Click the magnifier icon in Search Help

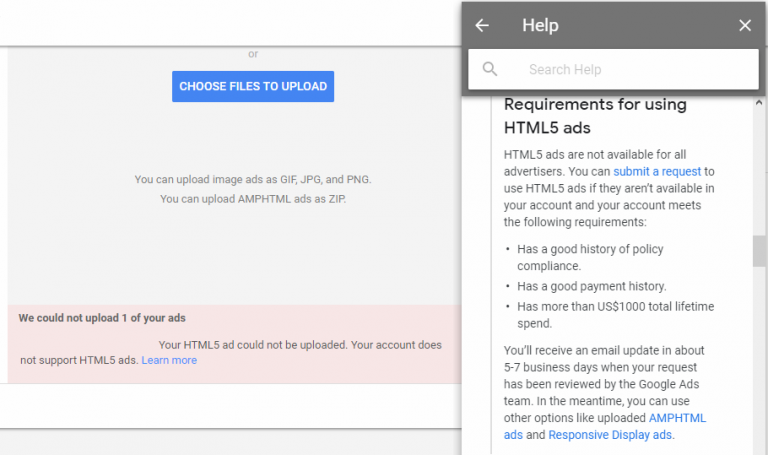point(490,69)
